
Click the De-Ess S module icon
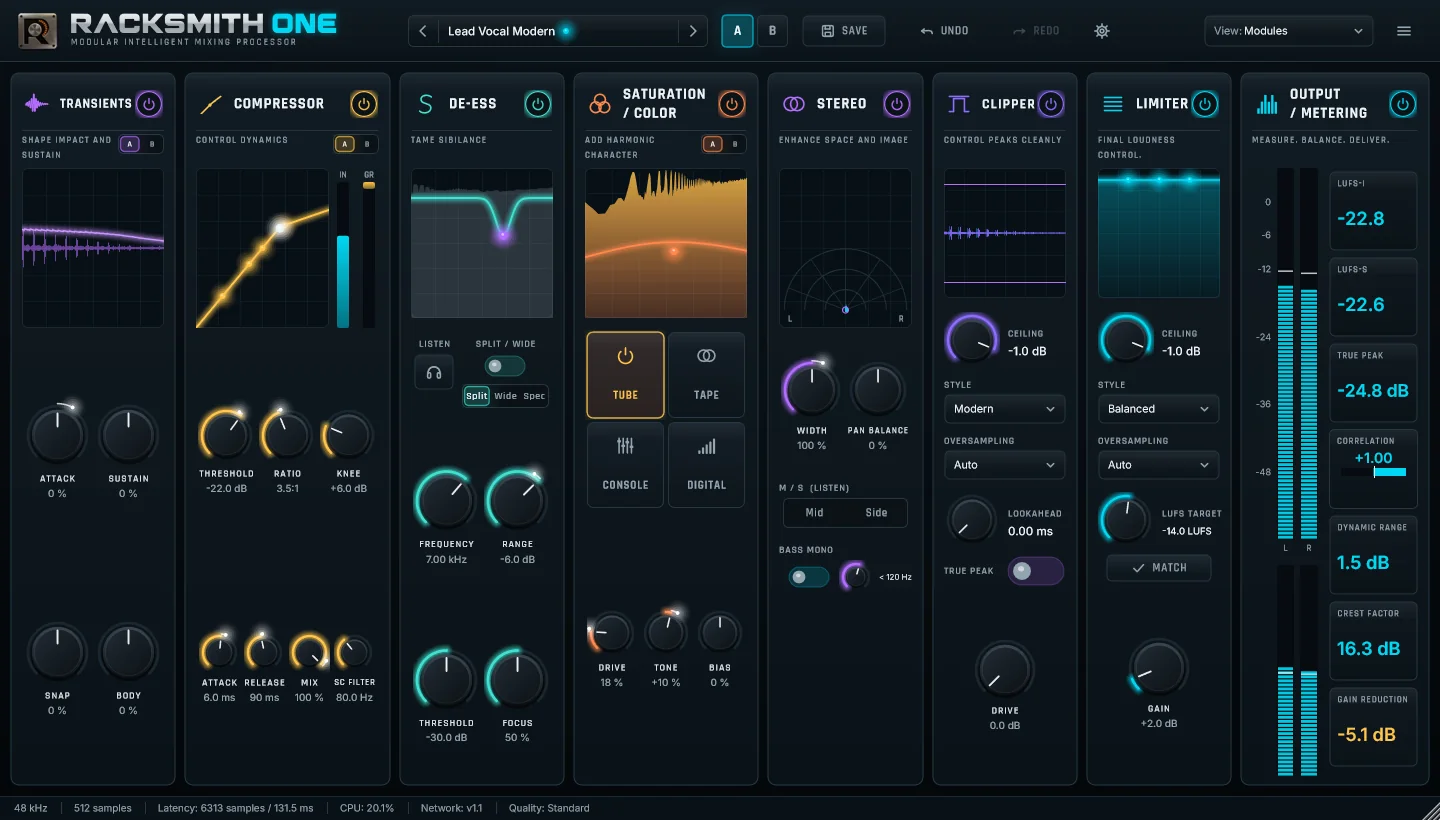(x=425, y=103)
